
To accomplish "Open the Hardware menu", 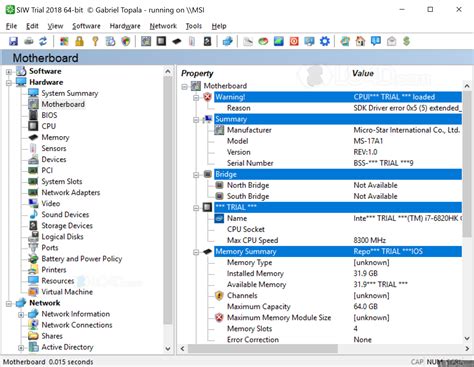I will pyautogui.click(x=125, y=26).
